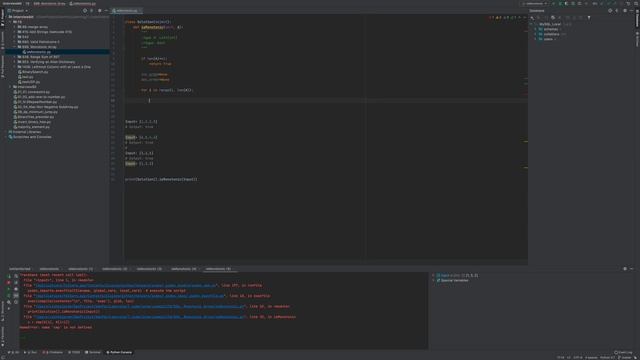Open the Python Console gear settings

(x=625, y=269)
